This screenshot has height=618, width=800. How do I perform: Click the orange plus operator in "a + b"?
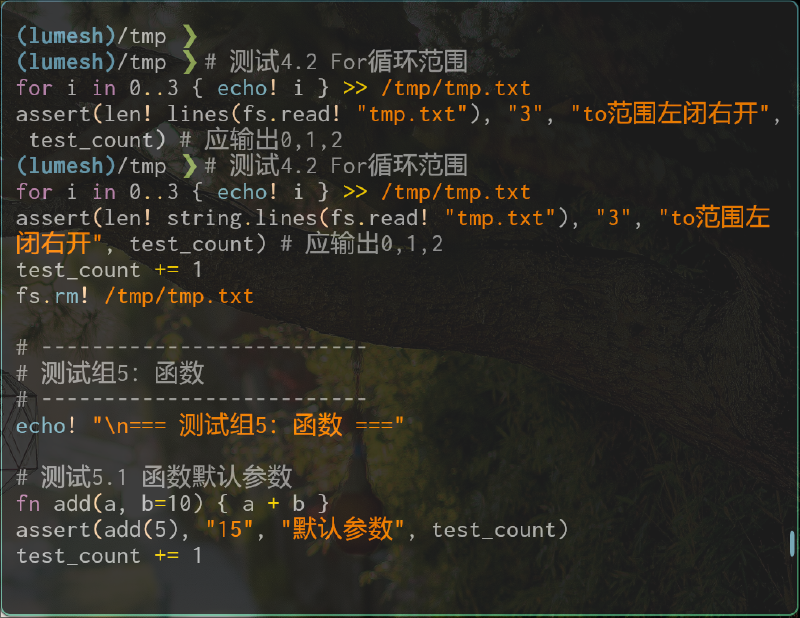pyautogui.click(x=273, y=504)
